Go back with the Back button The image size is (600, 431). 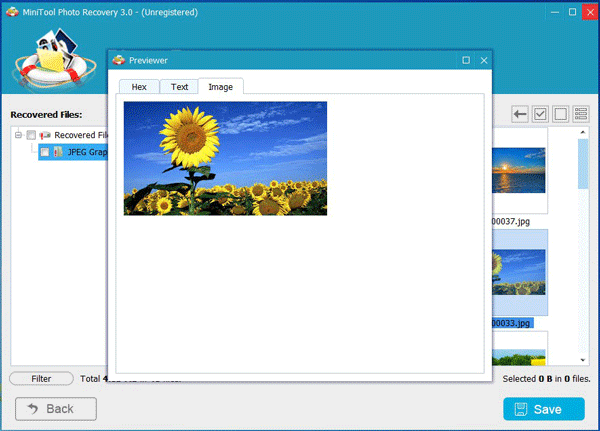56,408
